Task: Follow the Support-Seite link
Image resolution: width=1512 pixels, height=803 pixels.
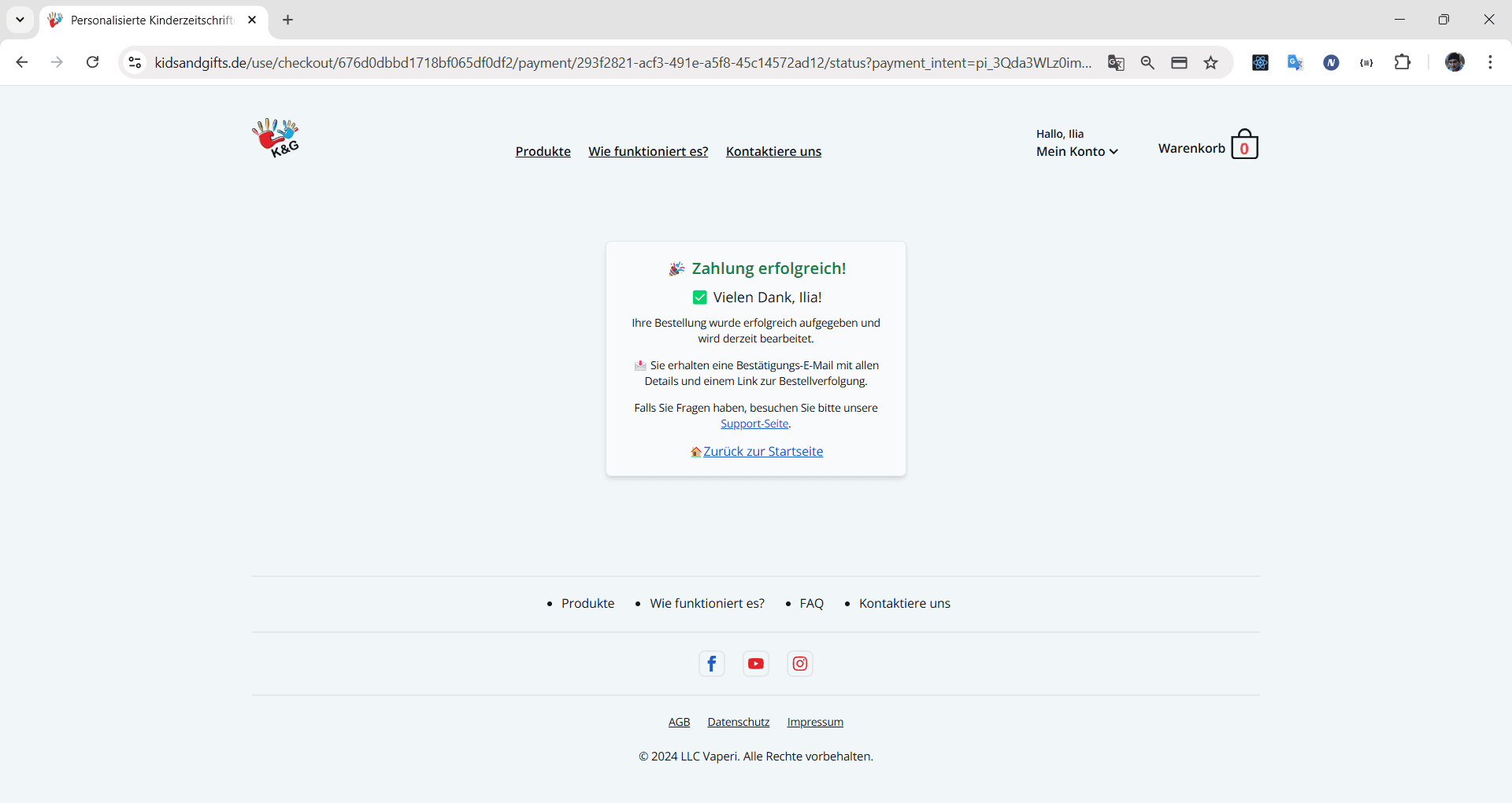Action: coord(754,424)
